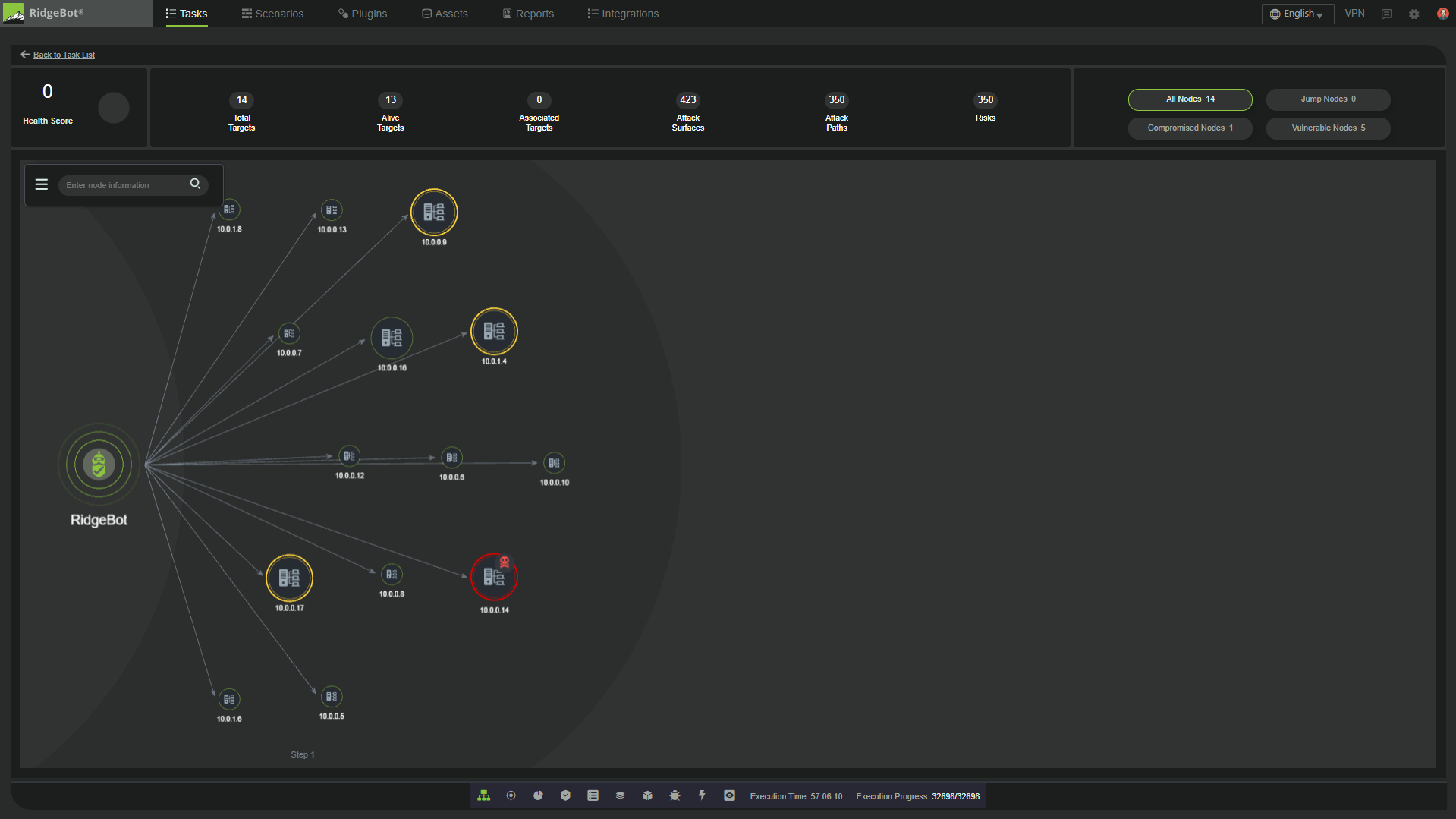The width and height of the screenshot is (1456, 819).
Task: Open the topology view icon in bottom toolbar
Action: pos(483,795)
